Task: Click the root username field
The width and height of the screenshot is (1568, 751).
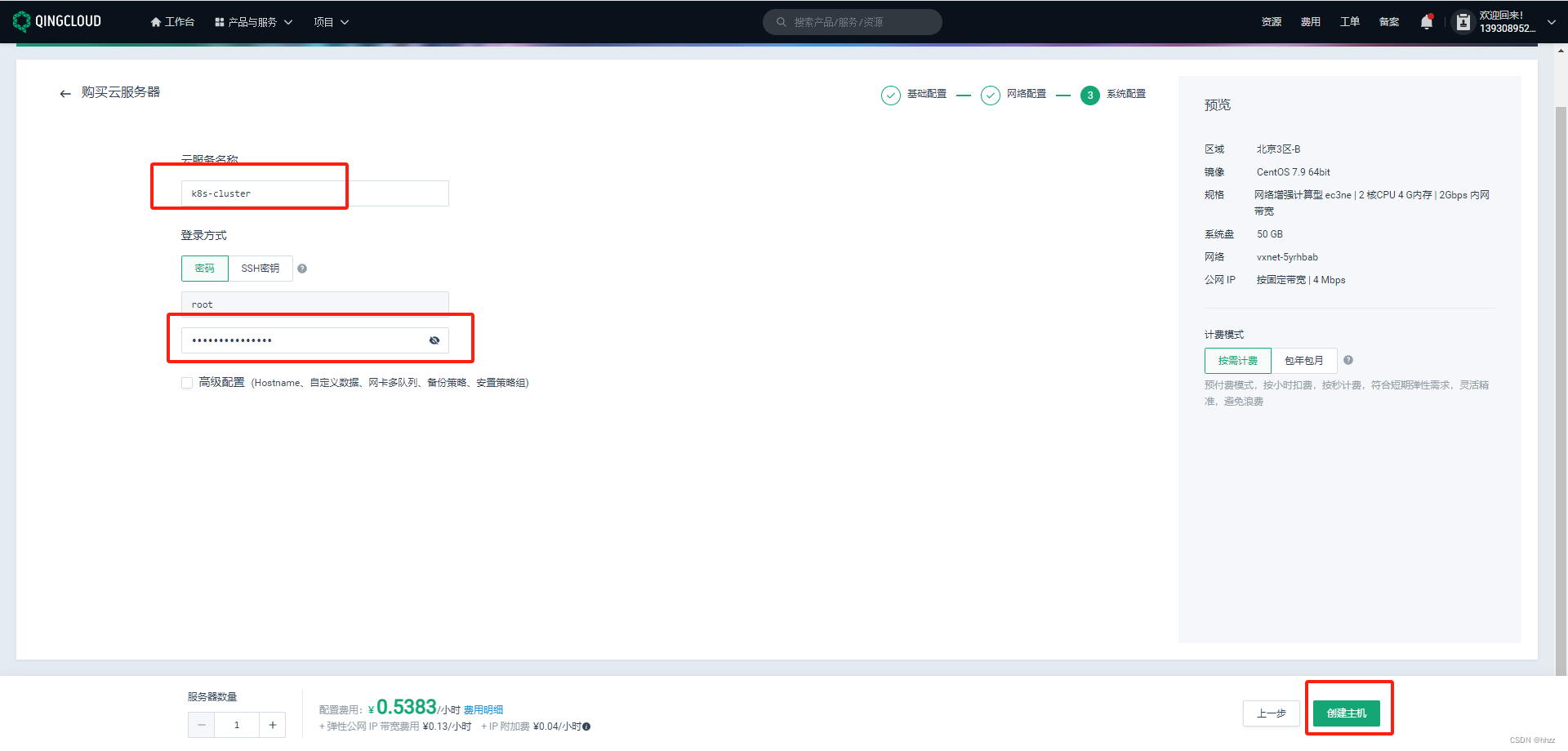Action: [314, 304]
